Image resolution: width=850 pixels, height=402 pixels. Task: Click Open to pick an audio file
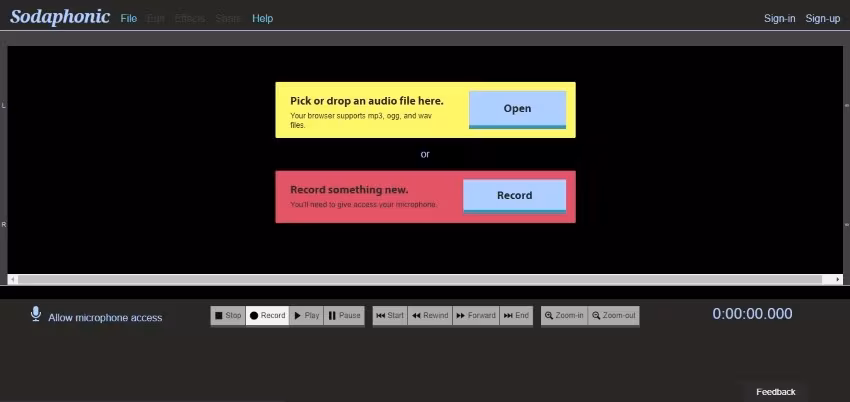pos(517,109)
